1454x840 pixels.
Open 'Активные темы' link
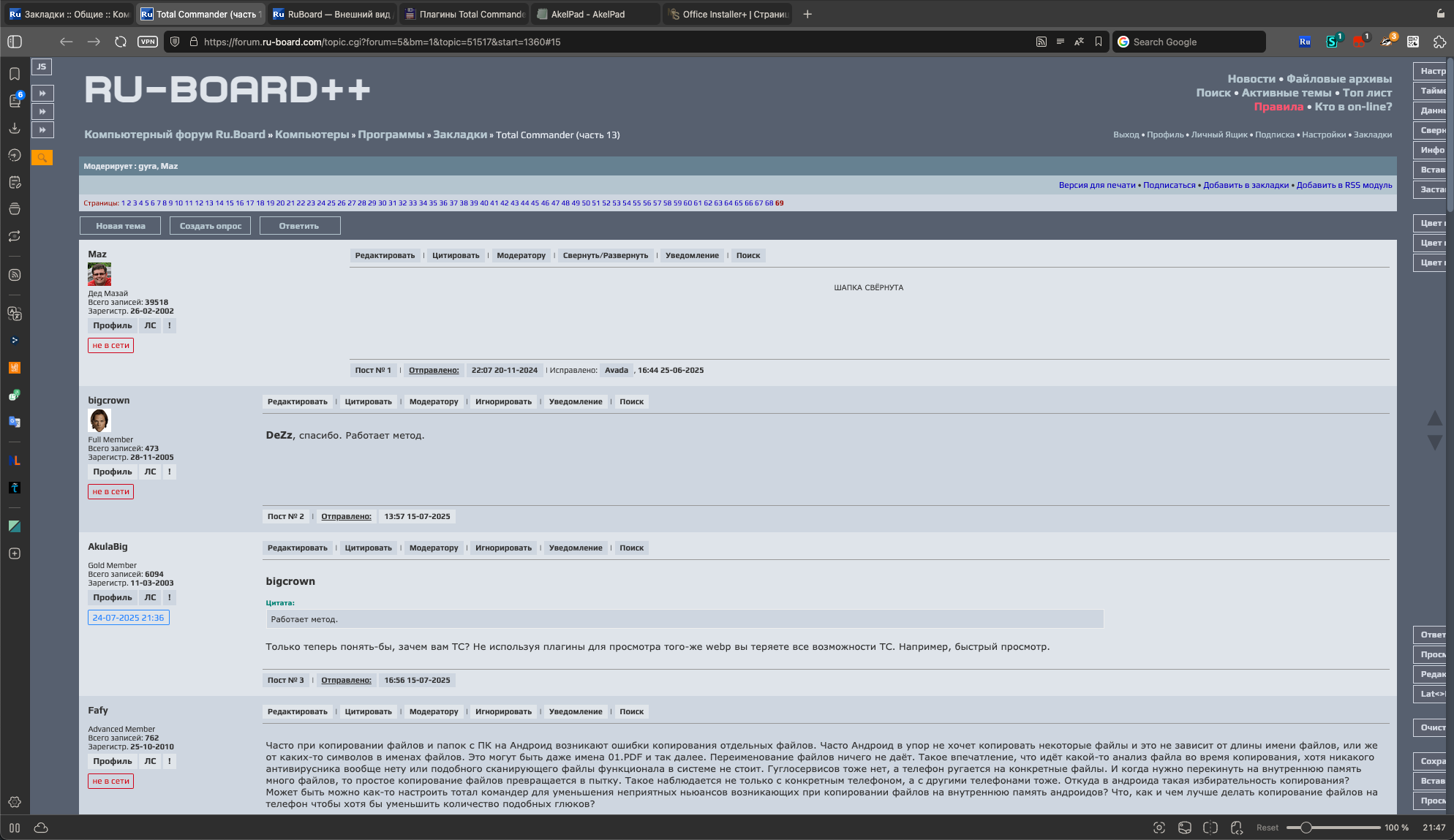1286,93
